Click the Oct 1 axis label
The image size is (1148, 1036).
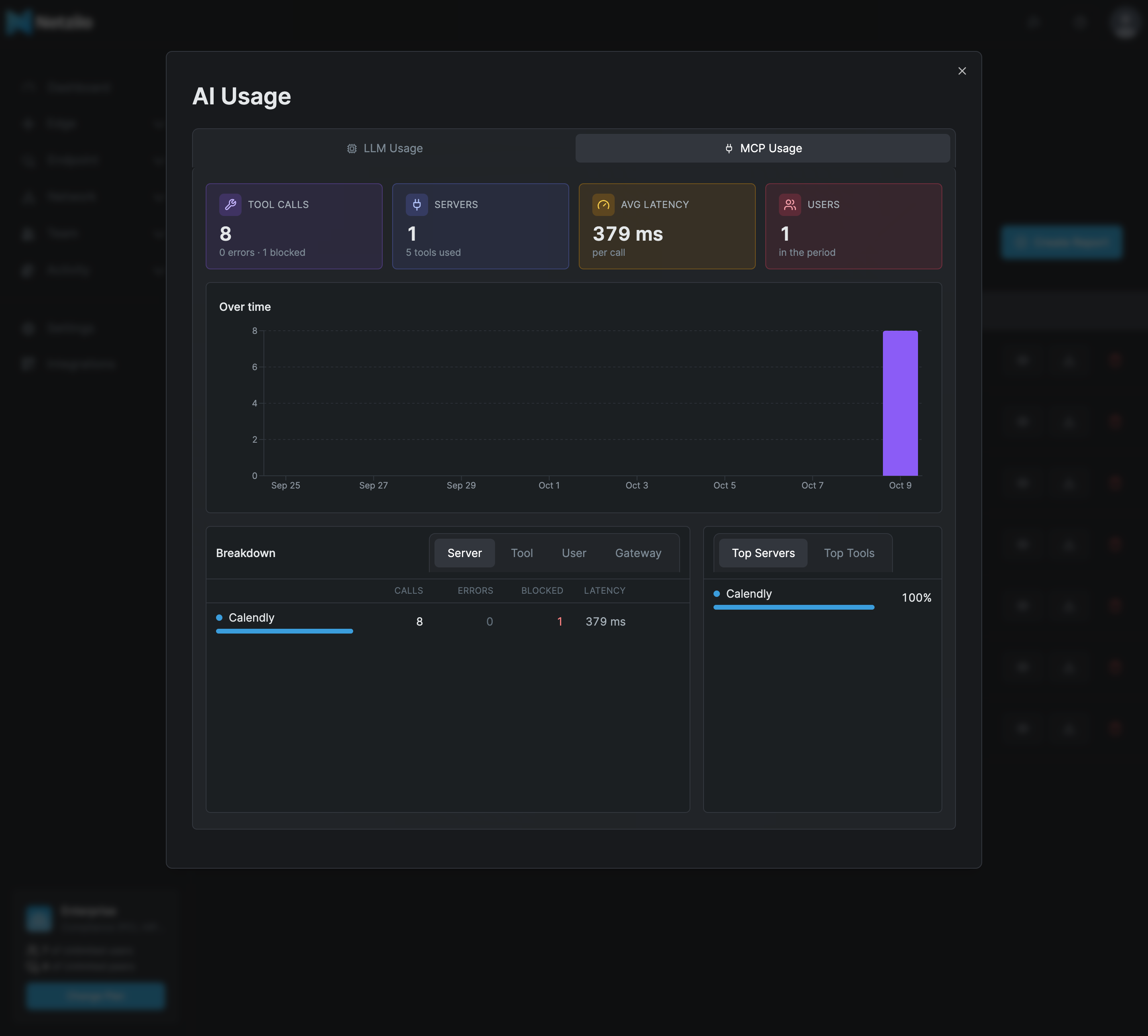[x=549, y=485]
